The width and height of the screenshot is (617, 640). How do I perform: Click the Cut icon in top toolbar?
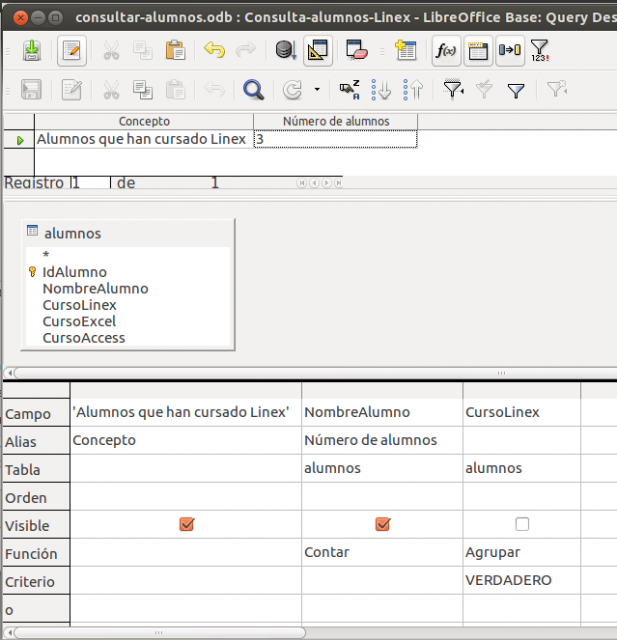111,51
